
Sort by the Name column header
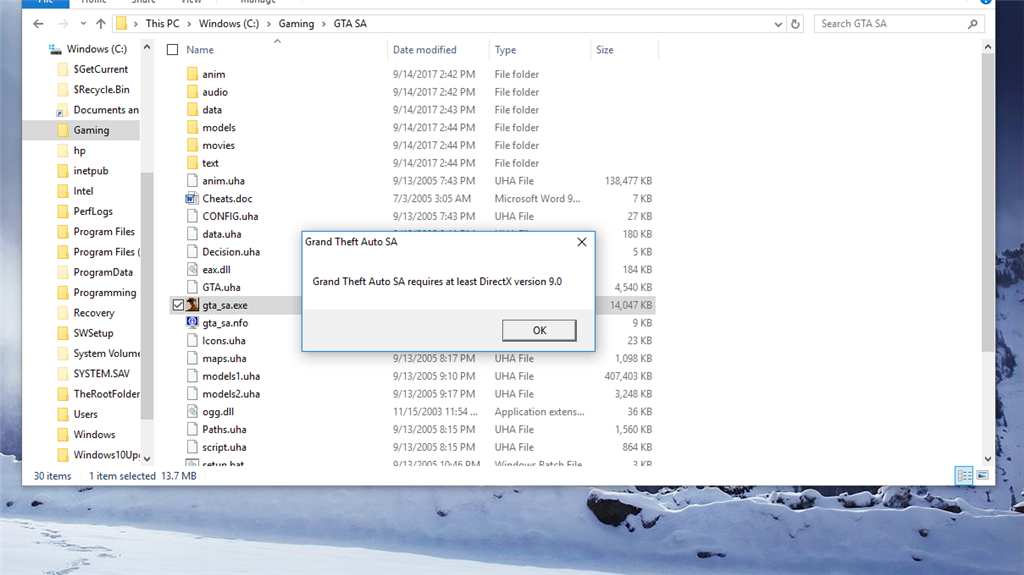(199, 50)
